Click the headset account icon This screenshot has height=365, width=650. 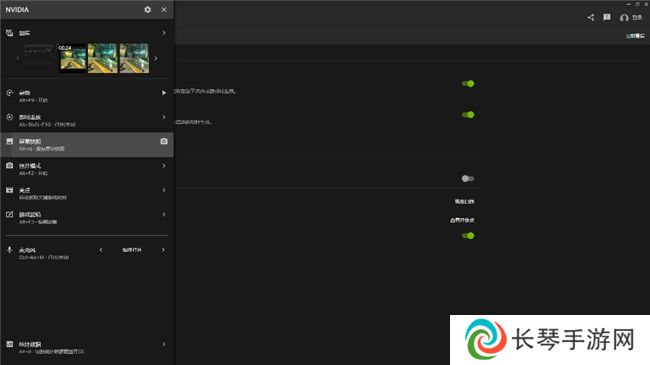click(x=624, y=17)
